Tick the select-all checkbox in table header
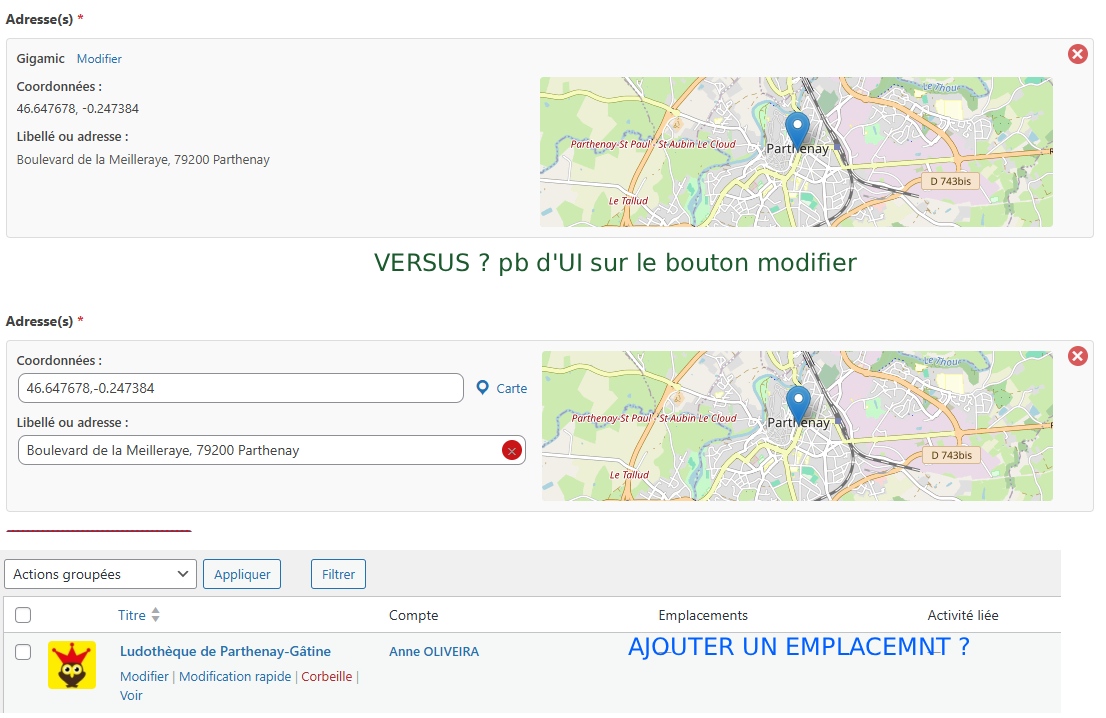The height and width of the screenshot is (718, 1106). 23,615
